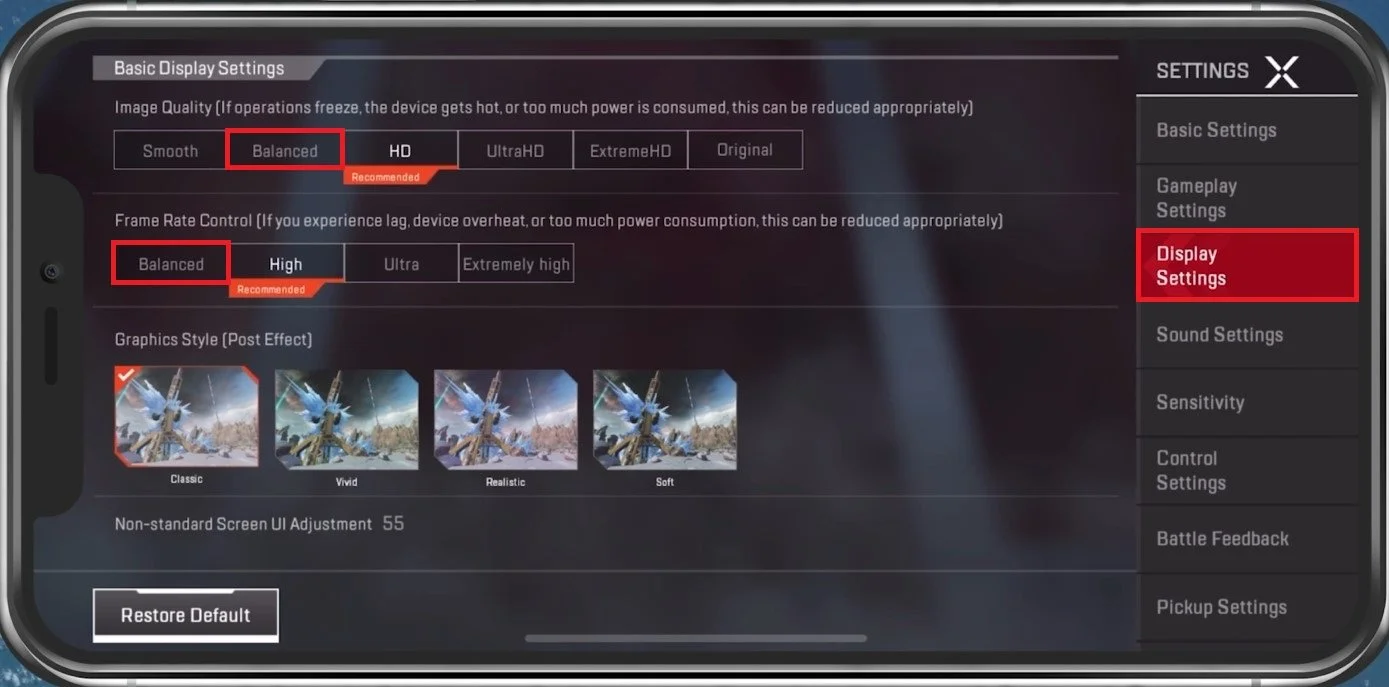Close settings with the X icon
The image size is (1389, 687).
click(x=1281, y=71)
